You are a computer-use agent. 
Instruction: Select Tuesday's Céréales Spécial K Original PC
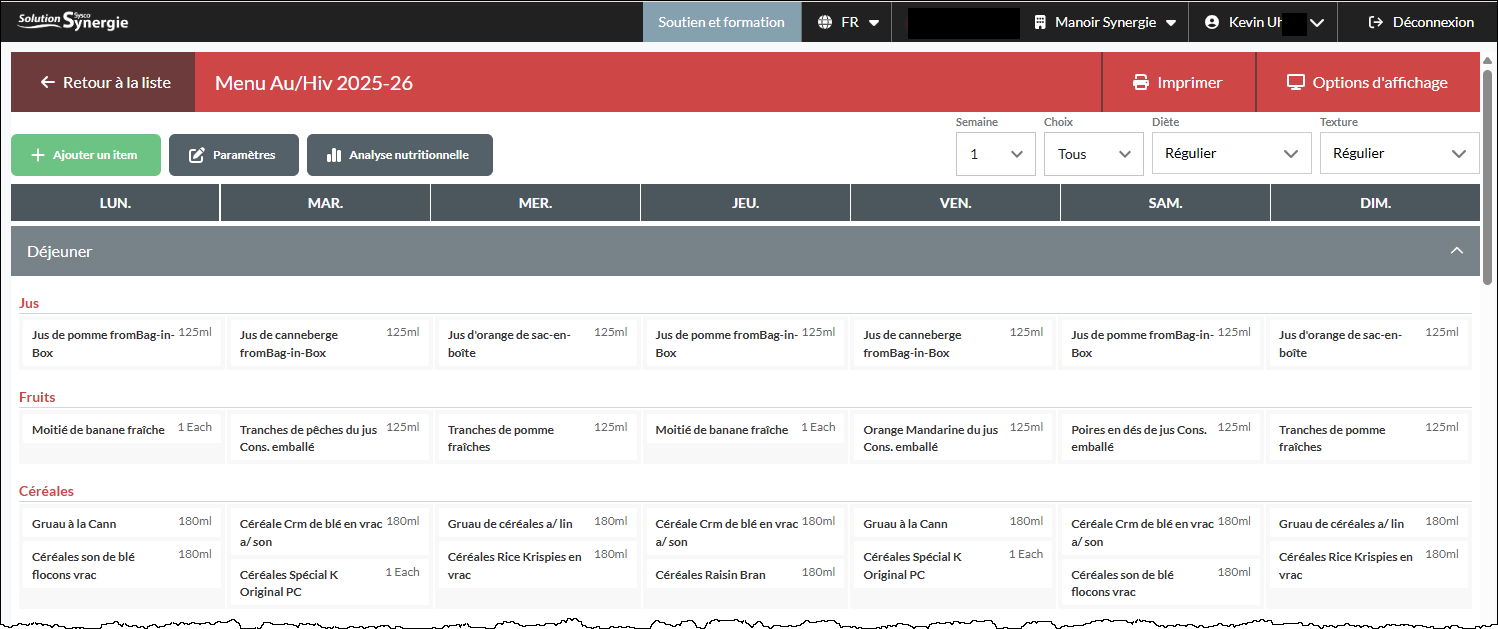tap(329, 582)
